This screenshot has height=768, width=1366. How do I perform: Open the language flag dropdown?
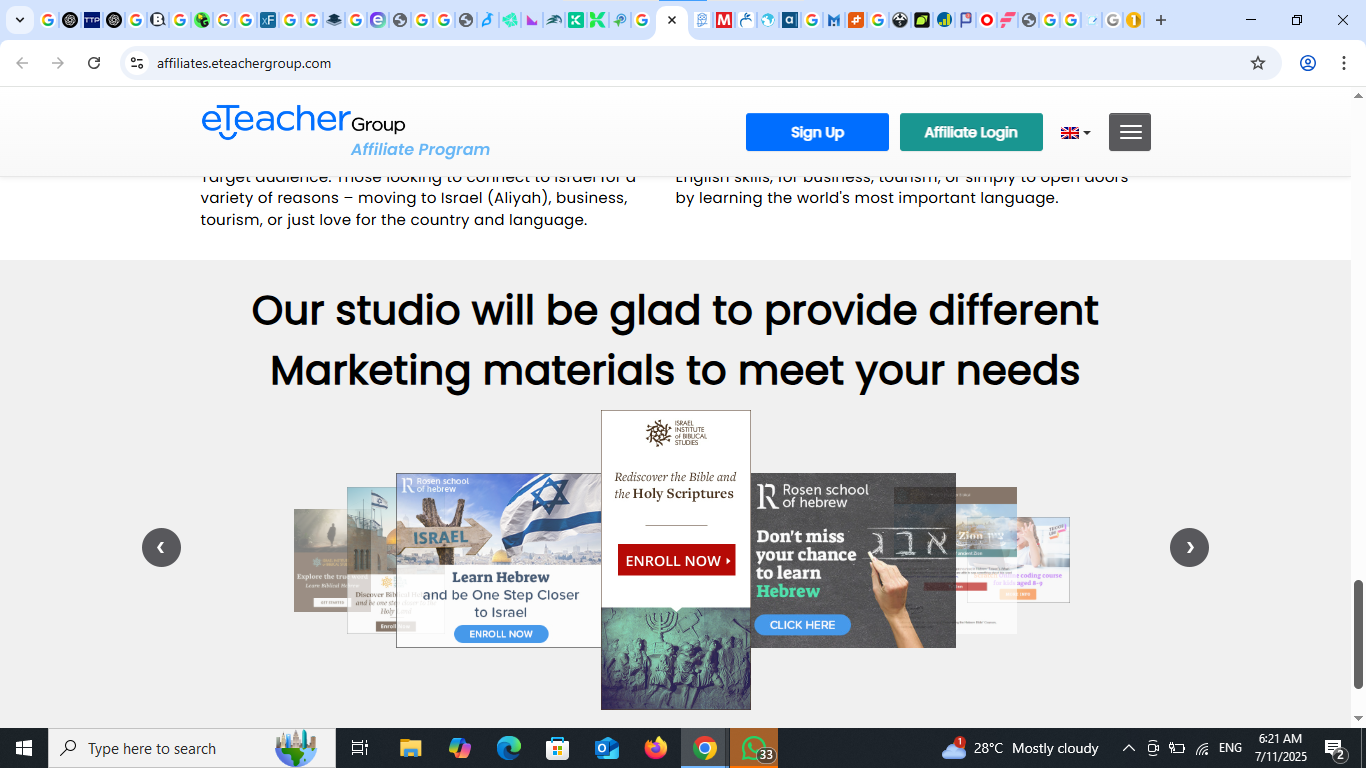(1076, 133)
